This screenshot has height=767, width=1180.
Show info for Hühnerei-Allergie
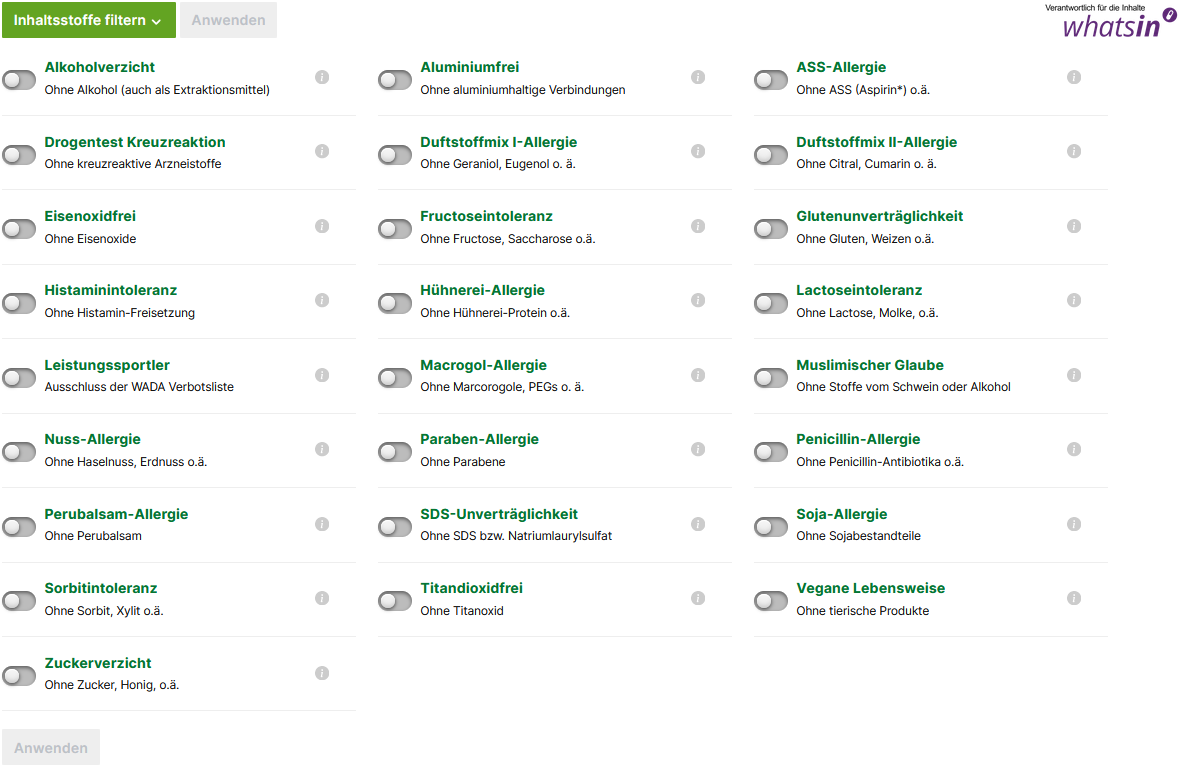pos(698,300)
